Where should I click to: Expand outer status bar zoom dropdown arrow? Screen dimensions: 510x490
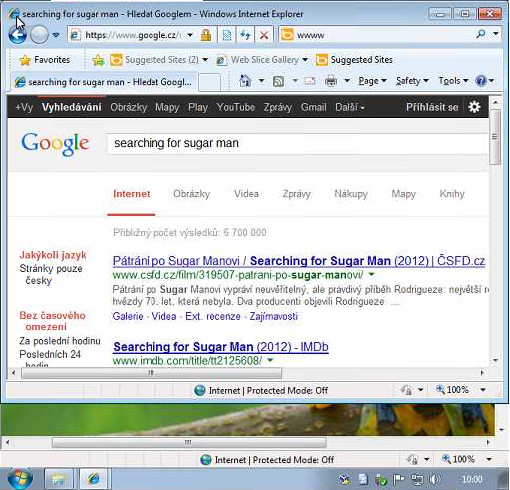[x=489, y=459]
